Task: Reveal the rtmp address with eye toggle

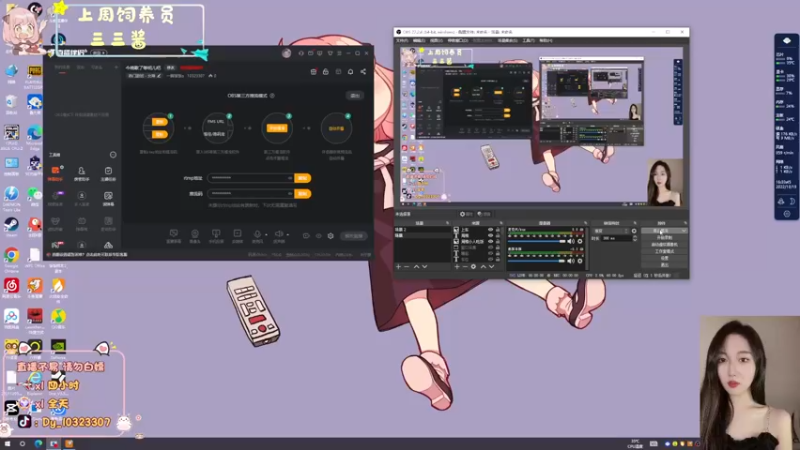Action: (x=289, y=178)
